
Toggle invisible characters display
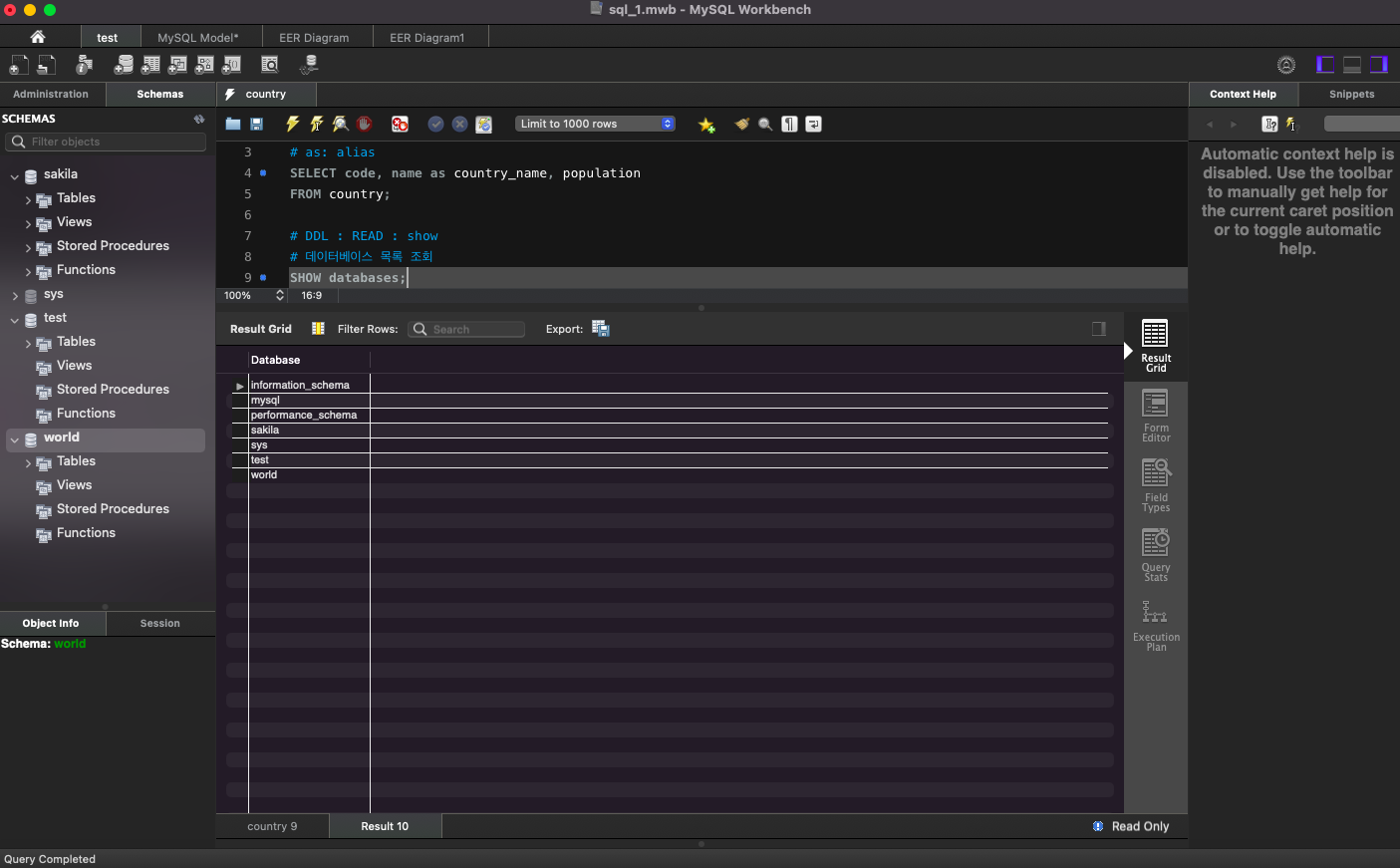point(789,125)
